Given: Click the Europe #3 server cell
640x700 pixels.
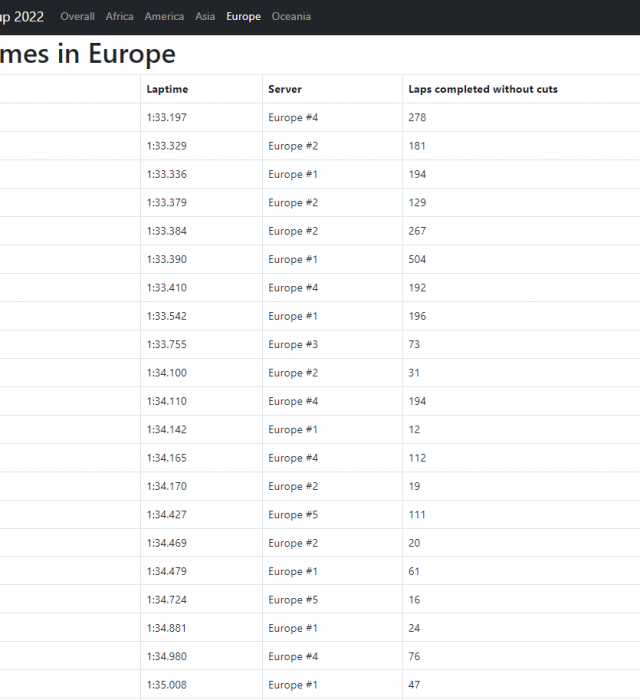Looking at the screenshot, I should tap(293, 345).
